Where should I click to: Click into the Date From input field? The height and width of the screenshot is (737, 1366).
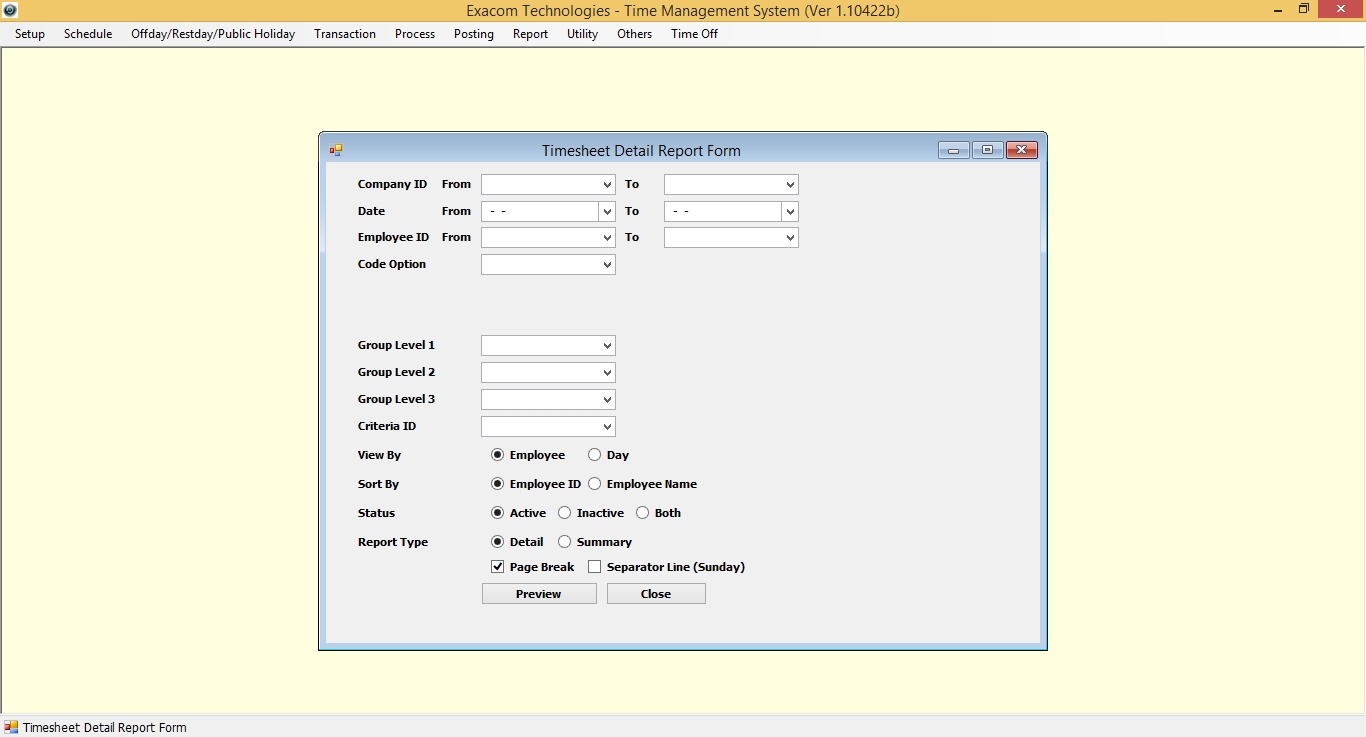[x=540, y=212]
